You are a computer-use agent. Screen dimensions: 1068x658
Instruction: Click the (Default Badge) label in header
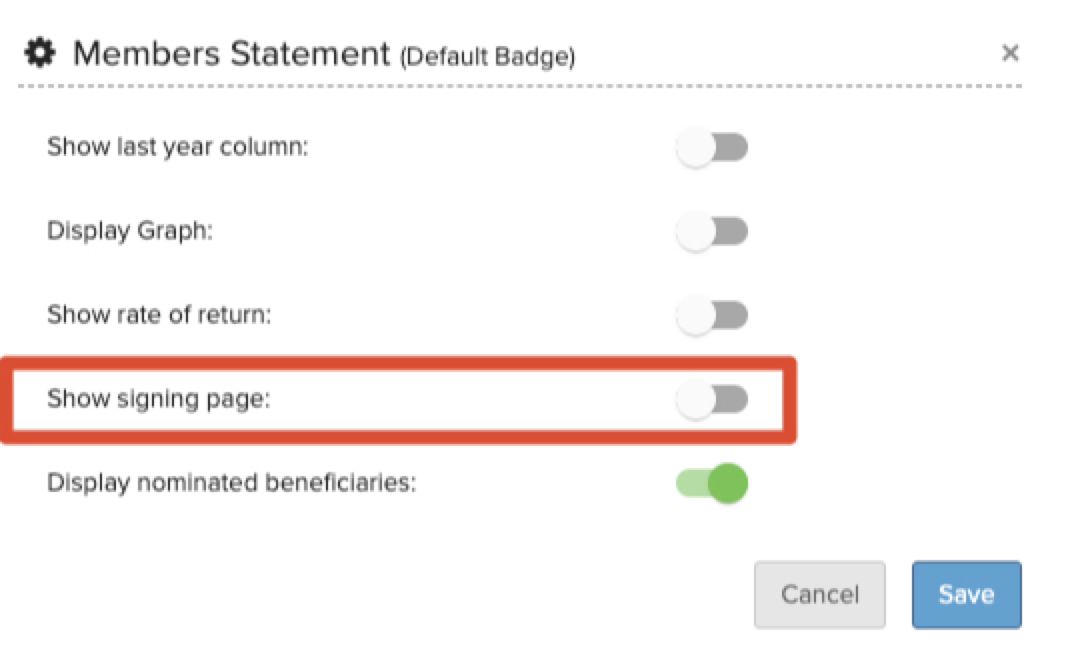(x=487, y=57)
